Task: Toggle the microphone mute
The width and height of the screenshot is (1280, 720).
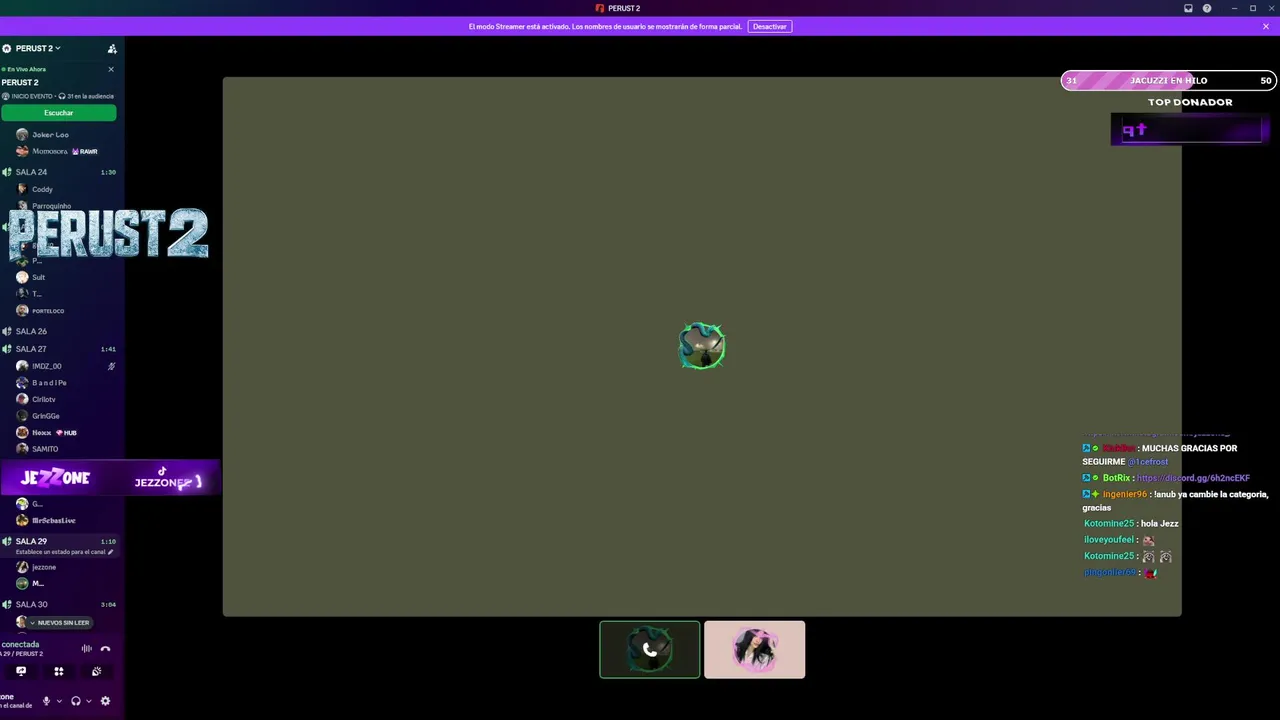Action: click(x=46, y=701)
